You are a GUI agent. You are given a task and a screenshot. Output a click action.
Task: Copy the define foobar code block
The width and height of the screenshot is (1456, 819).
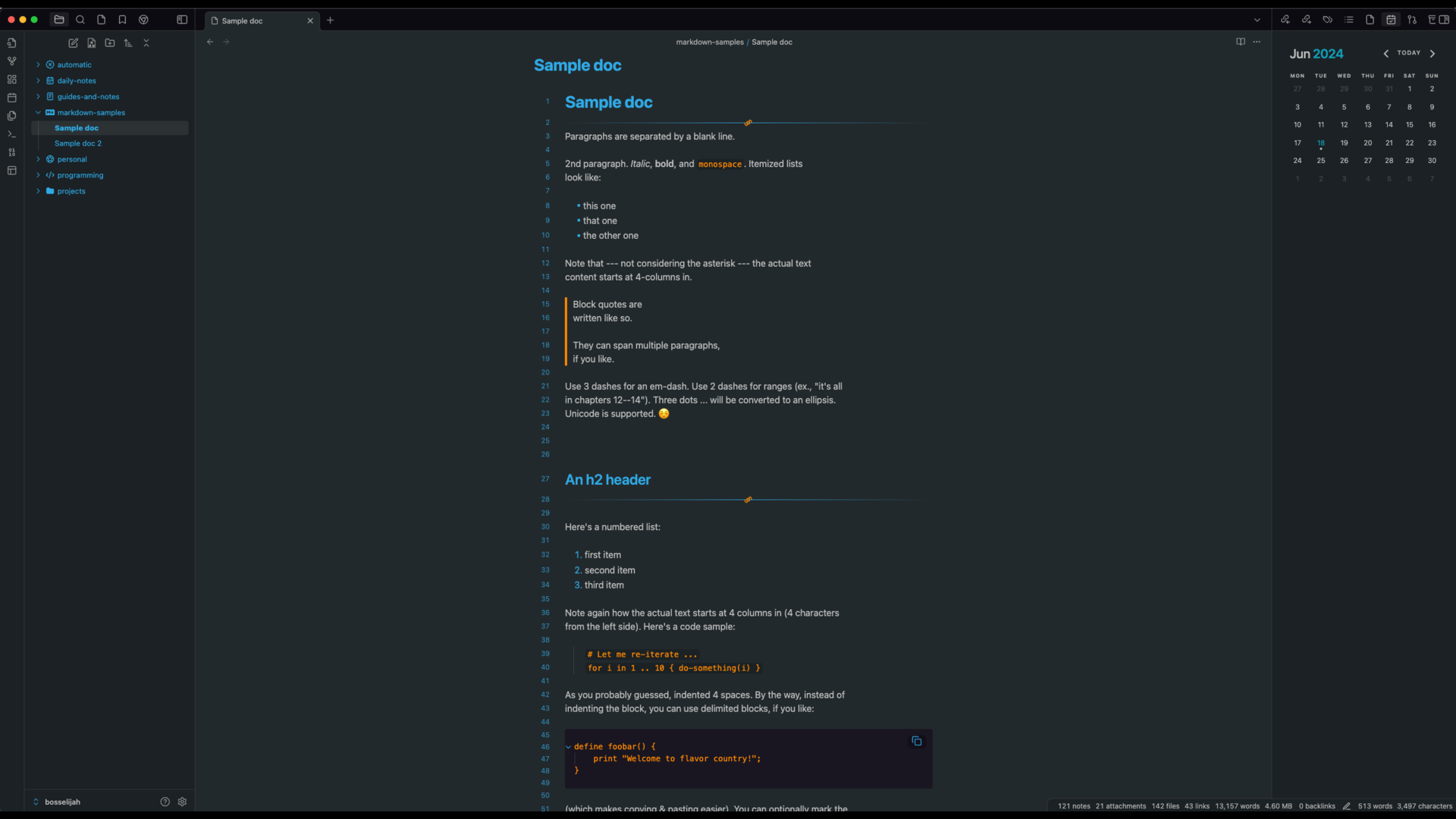tap(916, 741)
